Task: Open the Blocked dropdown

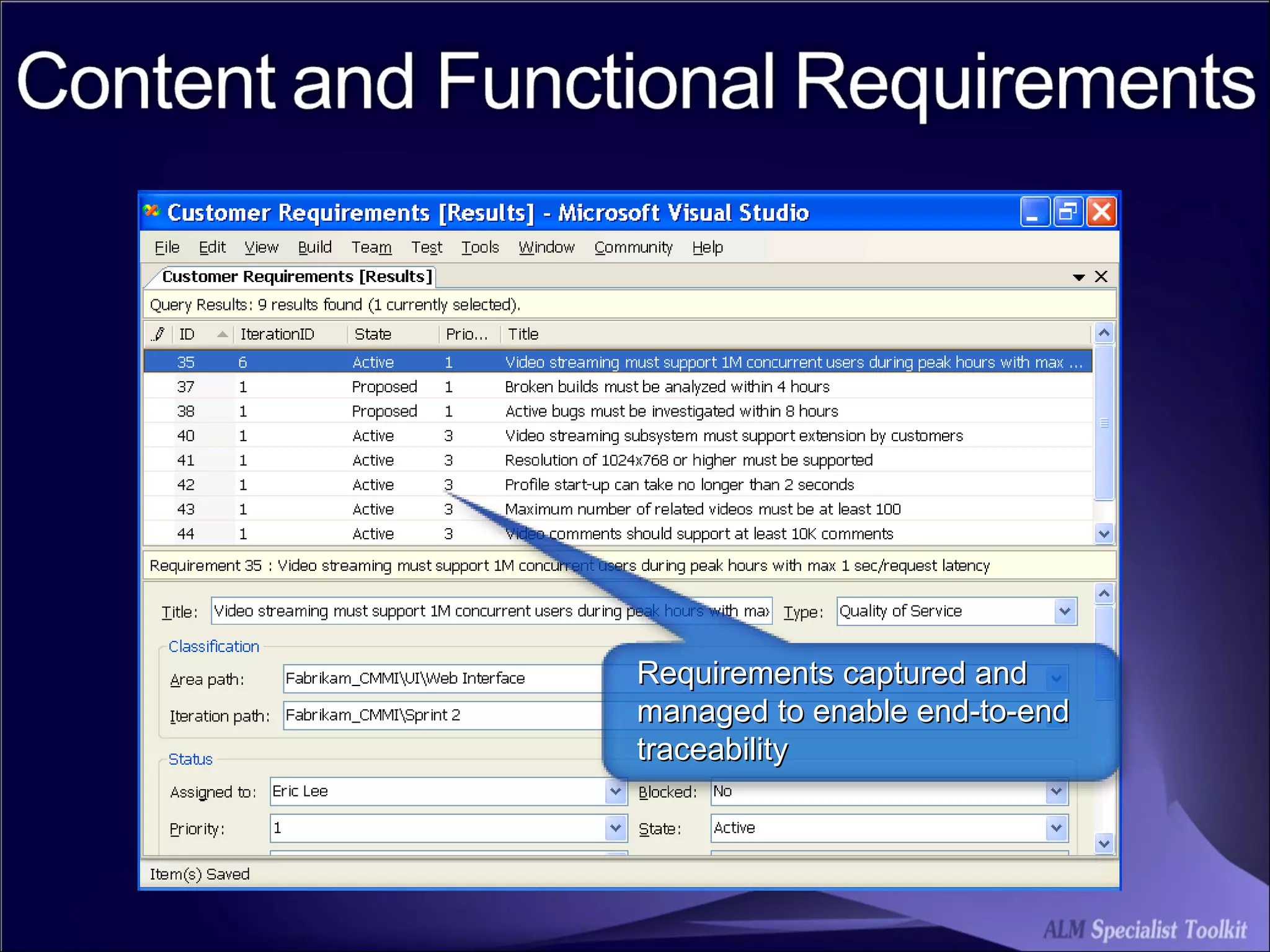Action: (x=1056, y=791)
